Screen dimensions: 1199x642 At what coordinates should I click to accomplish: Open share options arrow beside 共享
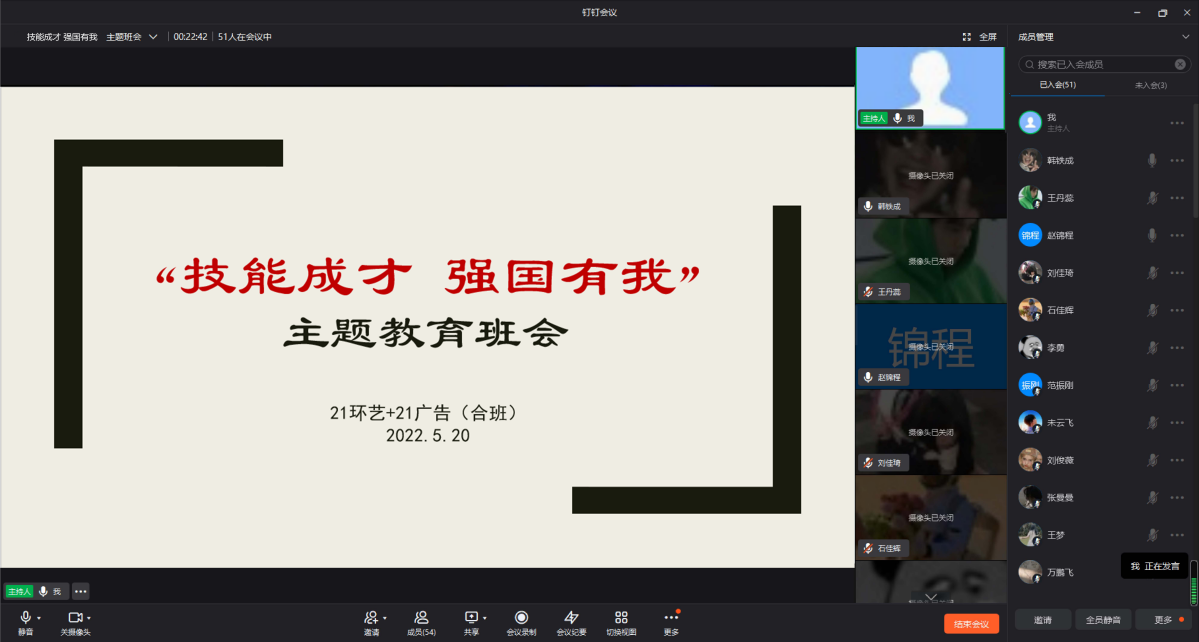tap(485, 618)
